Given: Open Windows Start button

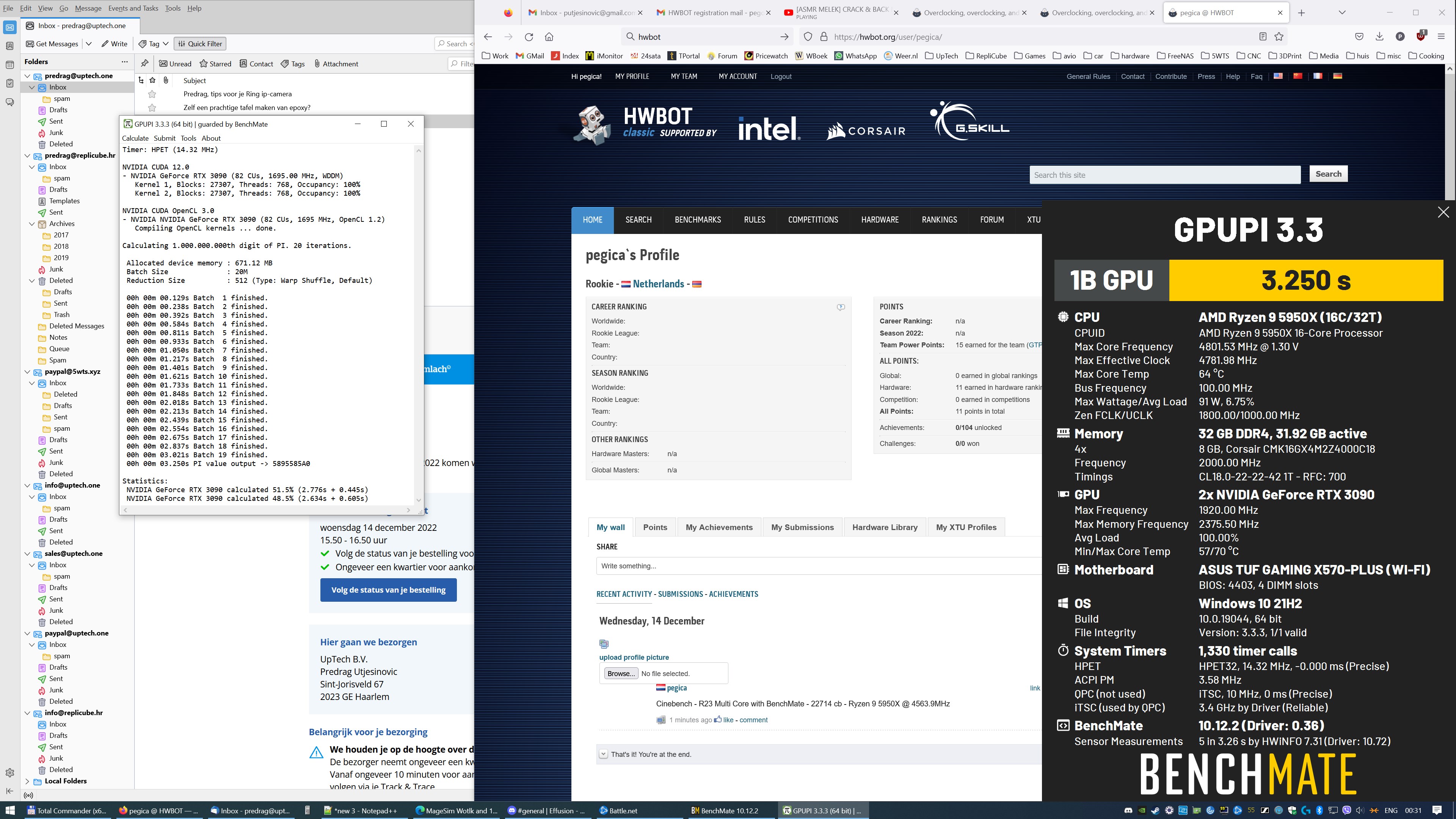Looking at the screenshot, I should (x=10, y=811).
